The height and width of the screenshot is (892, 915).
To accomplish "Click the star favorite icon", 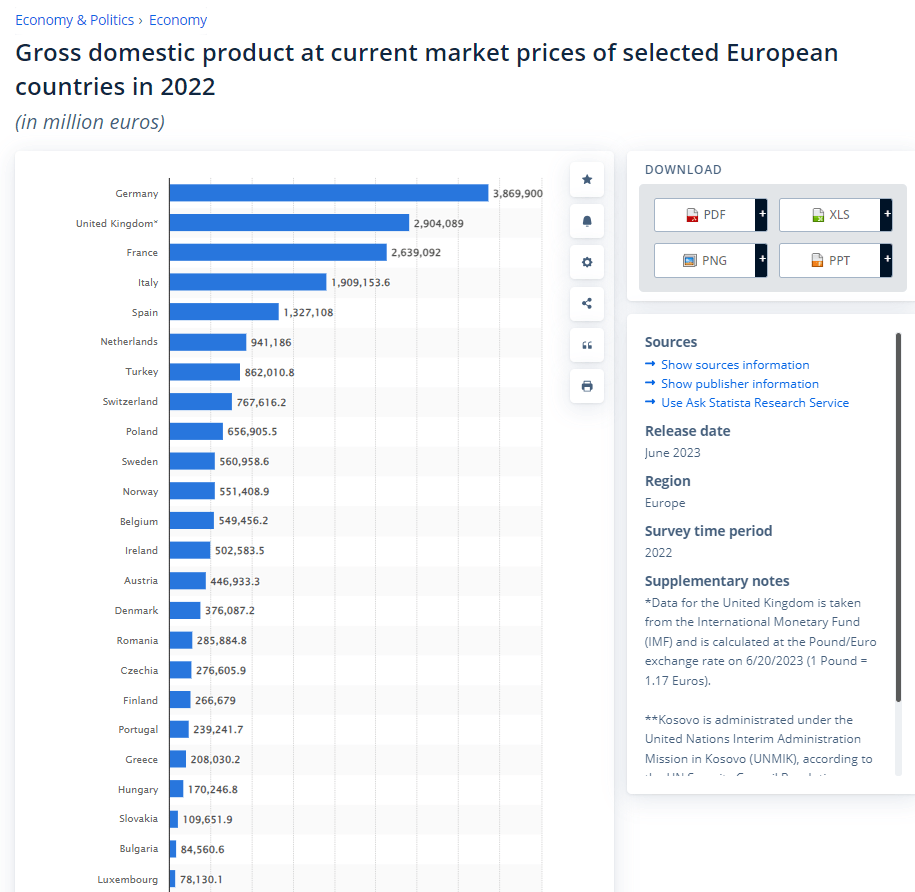I will [587, 179].
